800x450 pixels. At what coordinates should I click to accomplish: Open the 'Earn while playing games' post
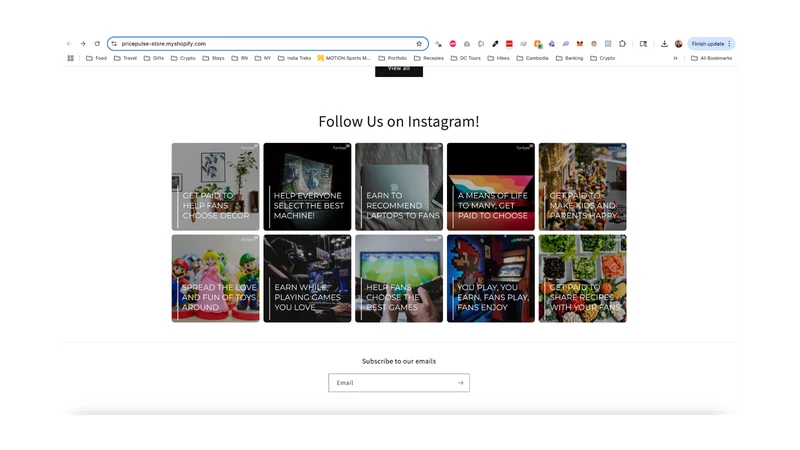click(307, 279)
